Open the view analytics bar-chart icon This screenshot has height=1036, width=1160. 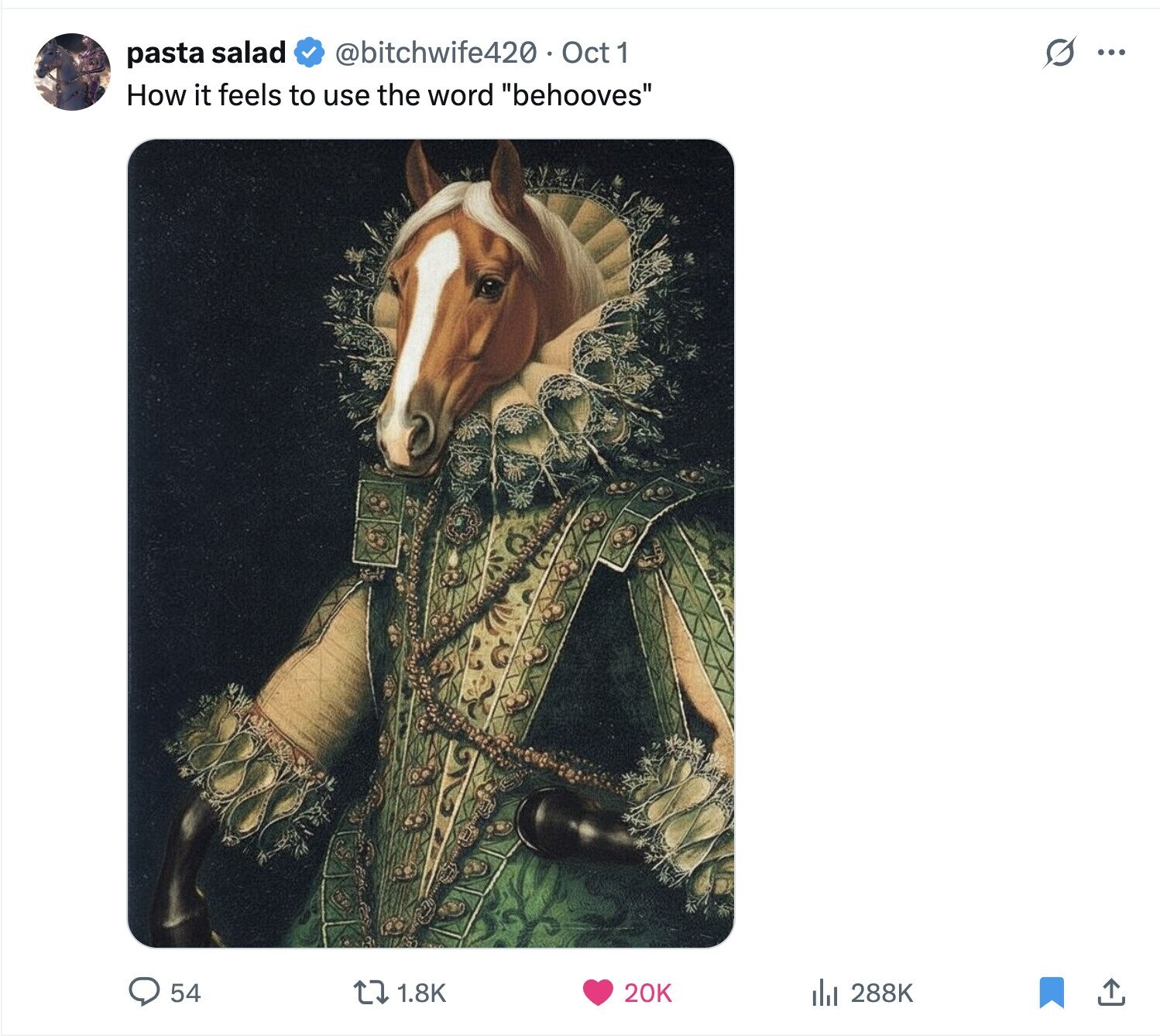[825, 992]
